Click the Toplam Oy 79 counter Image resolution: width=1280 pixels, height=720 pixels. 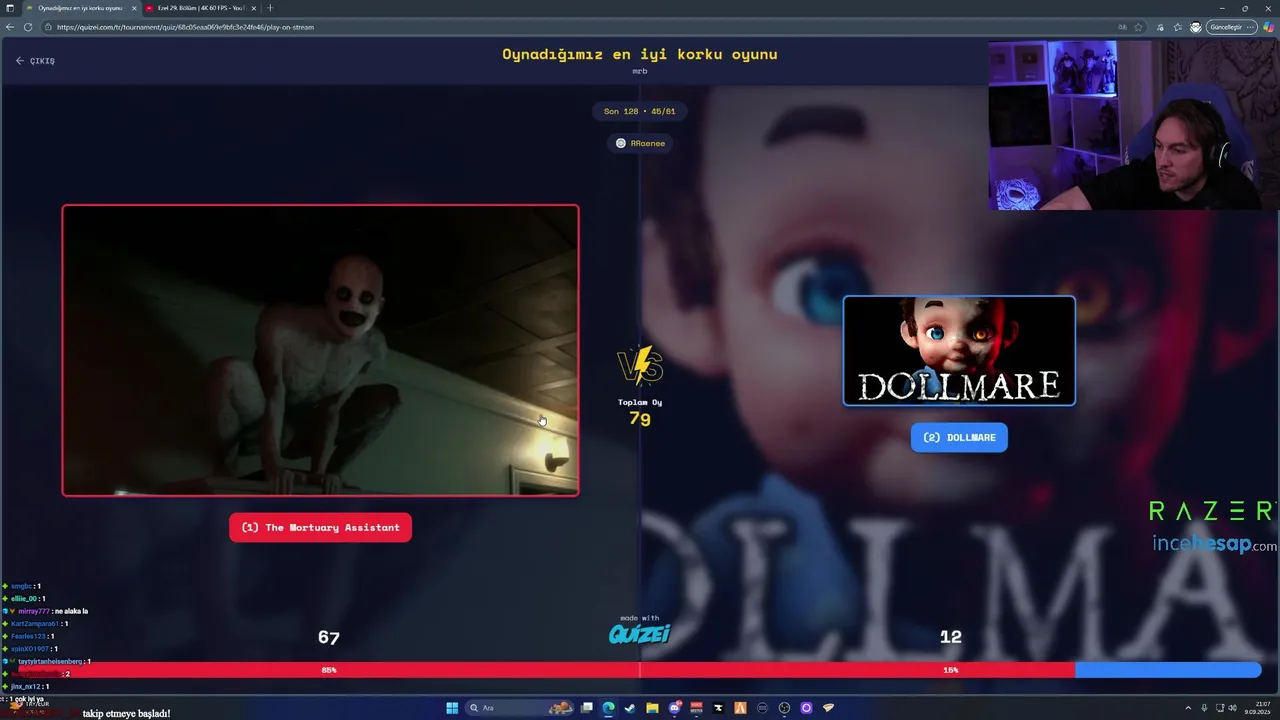640,412
